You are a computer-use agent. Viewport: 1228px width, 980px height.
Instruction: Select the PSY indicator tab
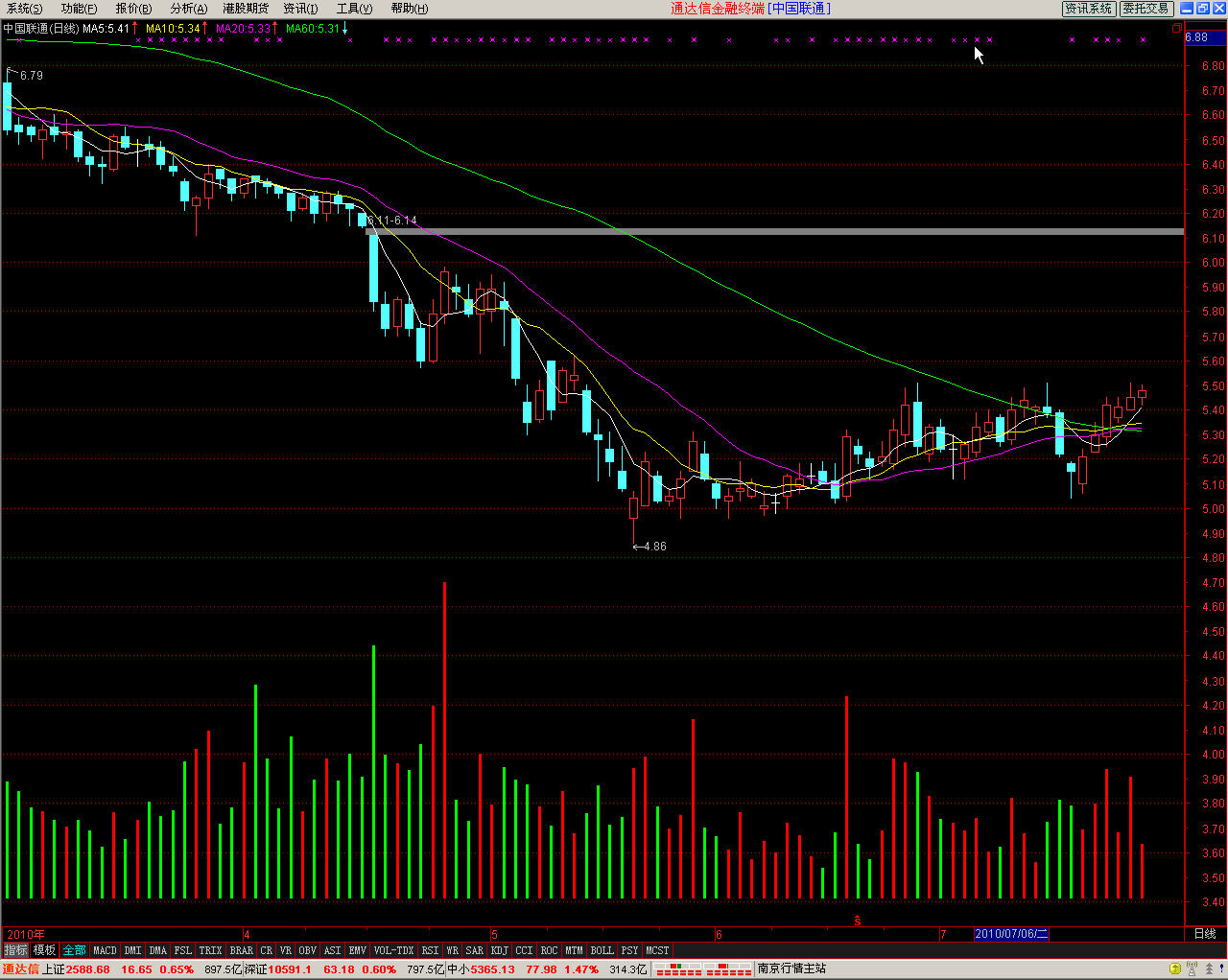(x=630, y=950)
